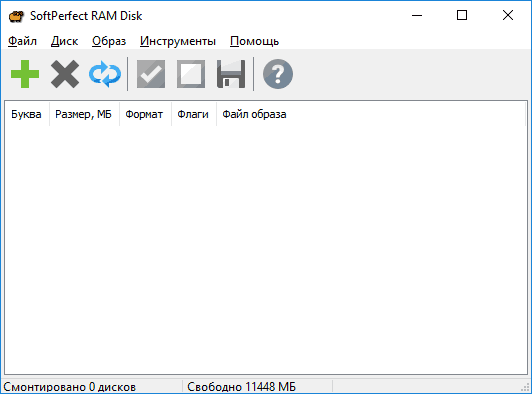Open the Инструменты menu
Screen dimensions: 532x394
click(178, 41)
